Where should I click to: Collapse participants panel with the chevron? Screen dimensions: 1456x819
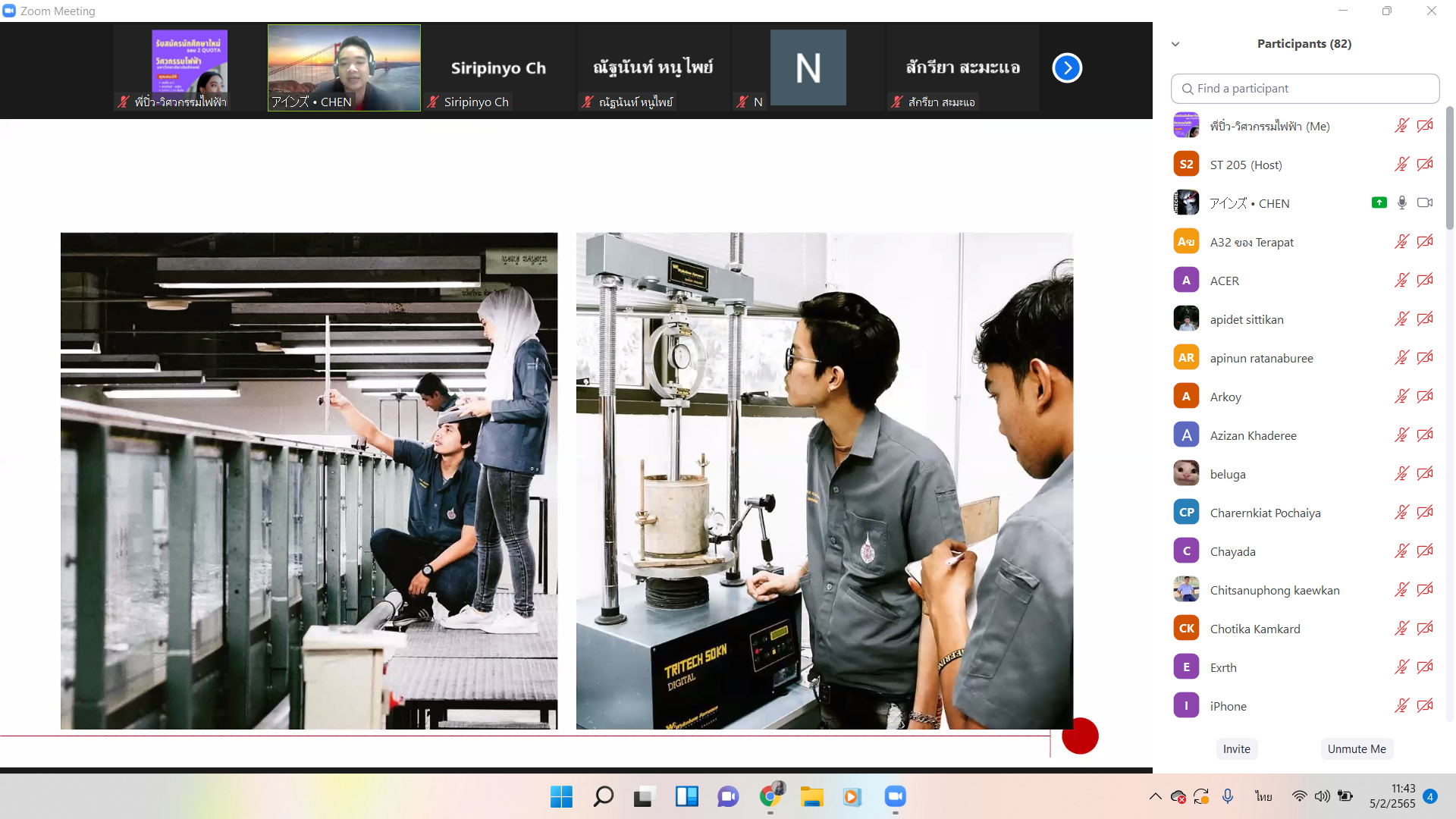point(1175,44)
